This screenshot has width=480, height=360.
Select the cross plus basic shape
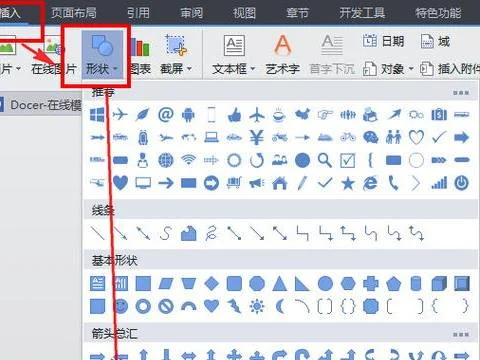[370, 284]
